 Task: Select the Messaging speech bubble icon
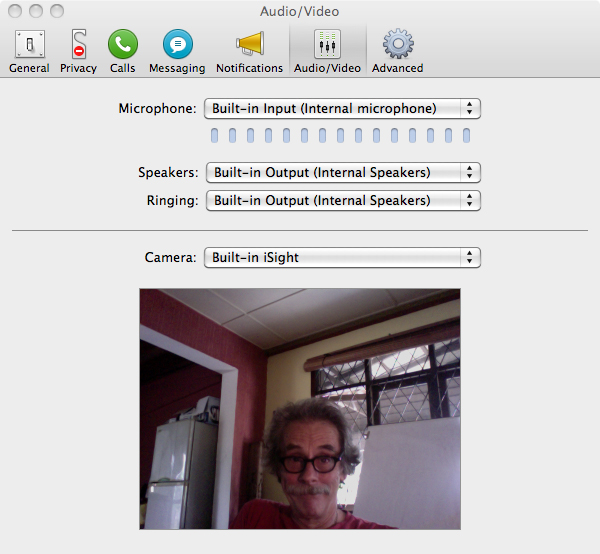coord(177,51)
